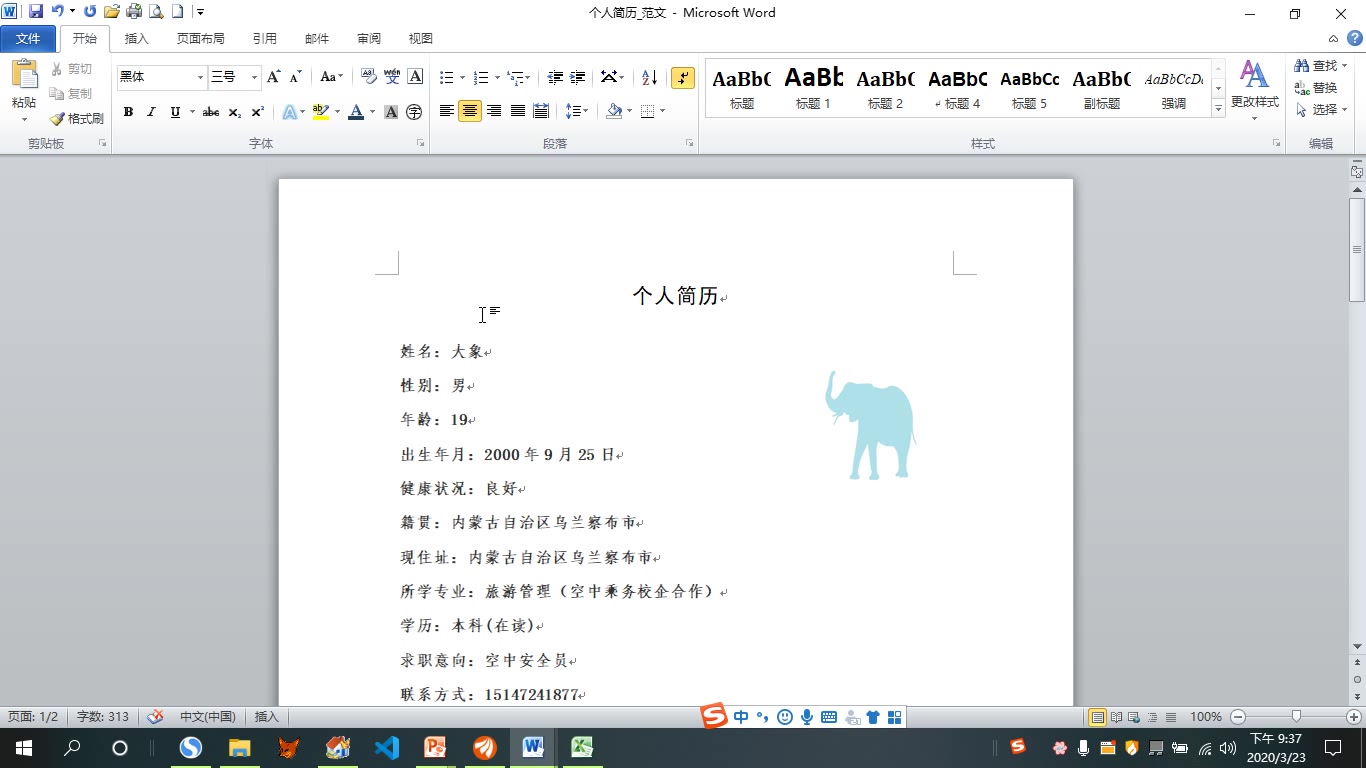Toggle italic formatting

[x=150, y=111]
